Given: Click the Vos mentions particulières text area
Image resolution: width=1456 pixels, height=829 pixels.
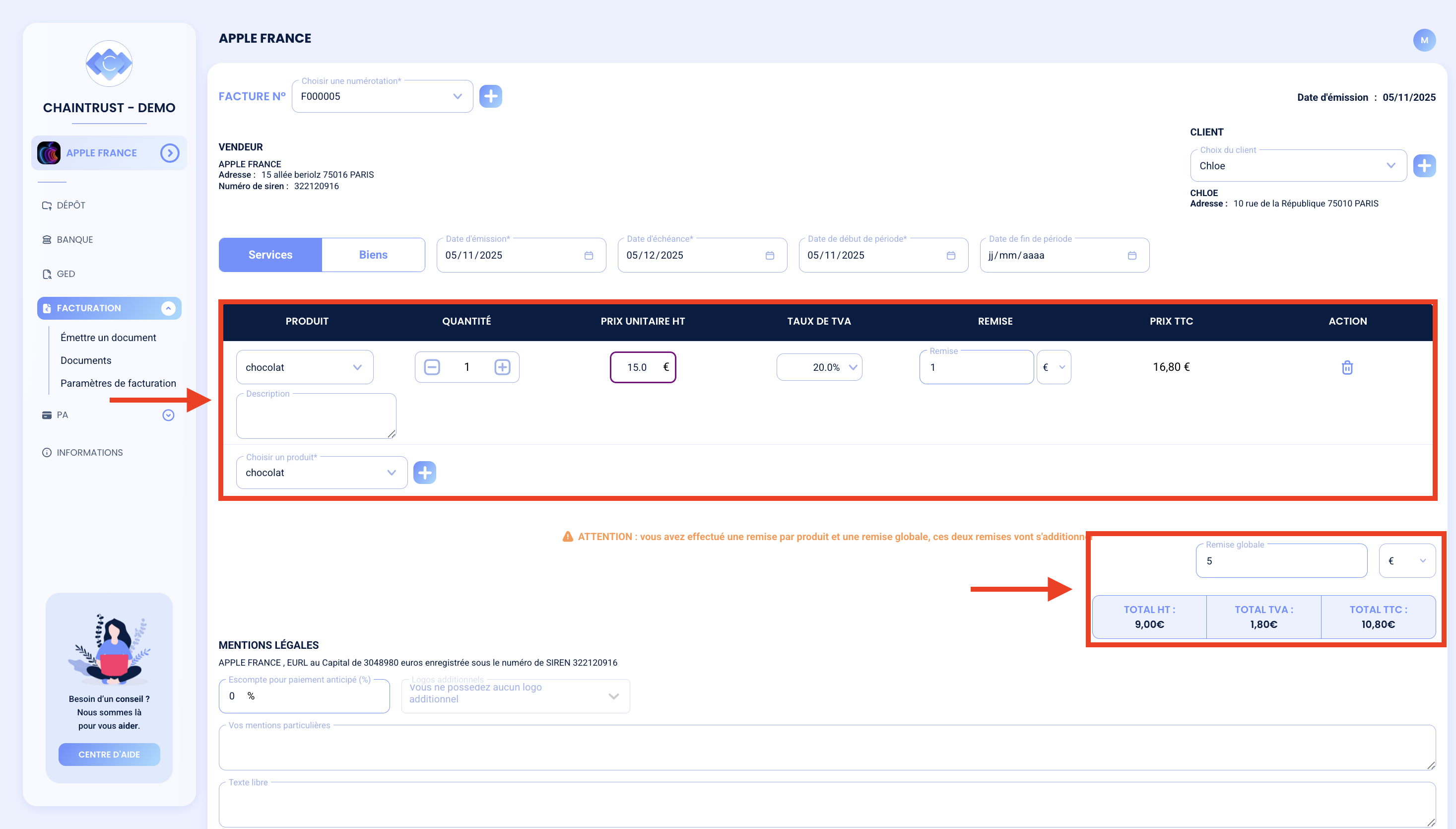Looking at the screenshot, I should pyautogui.click(x=827, y=747).
